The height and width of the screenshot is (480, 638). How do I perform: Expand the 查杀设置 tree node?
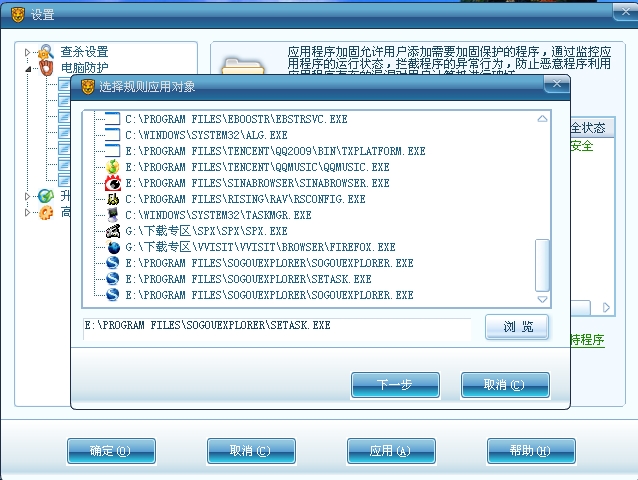[x=27, y=52]
